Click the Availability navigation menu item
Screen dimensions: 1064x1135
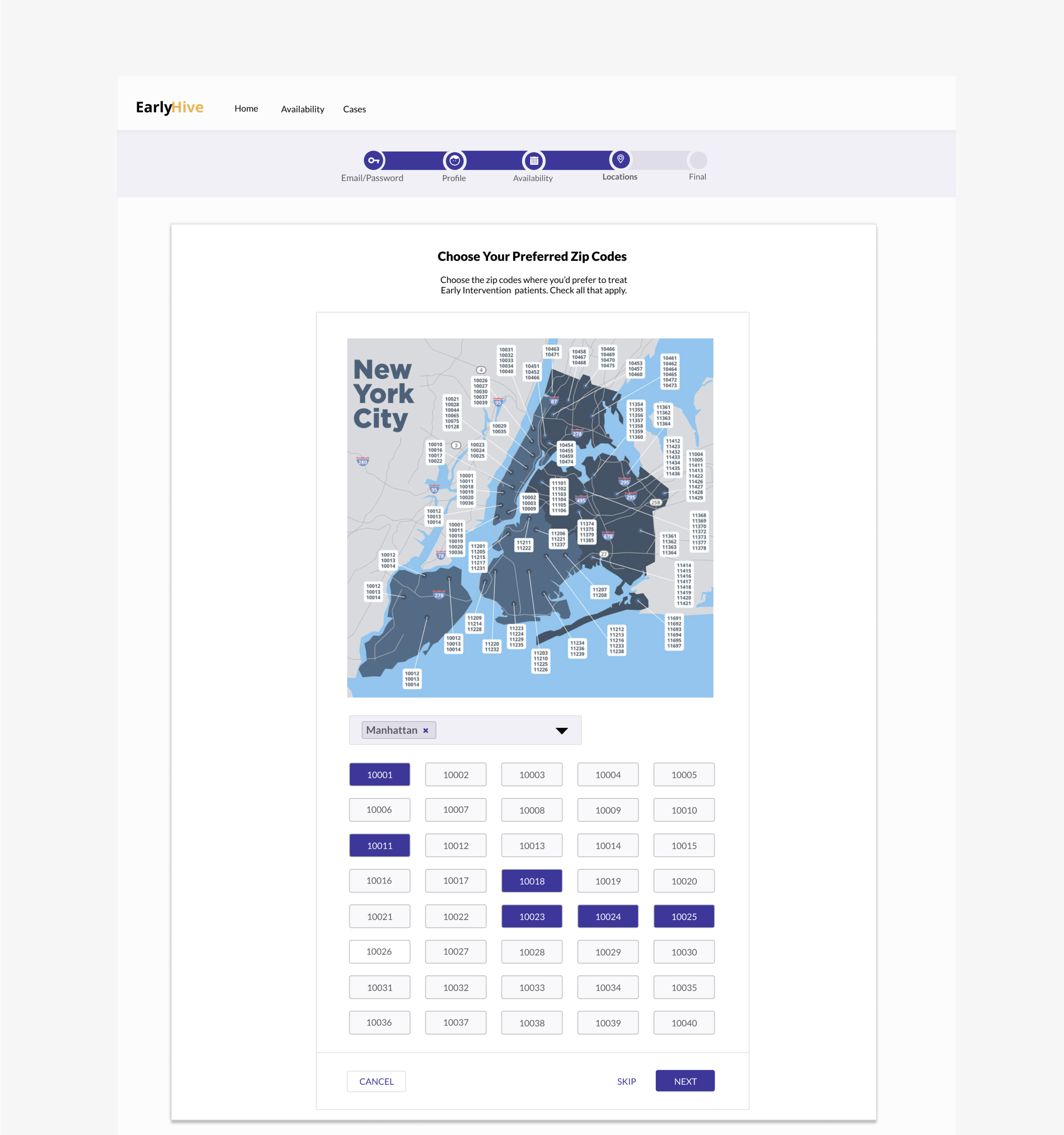pyautogui.click(x=302, y=109)
